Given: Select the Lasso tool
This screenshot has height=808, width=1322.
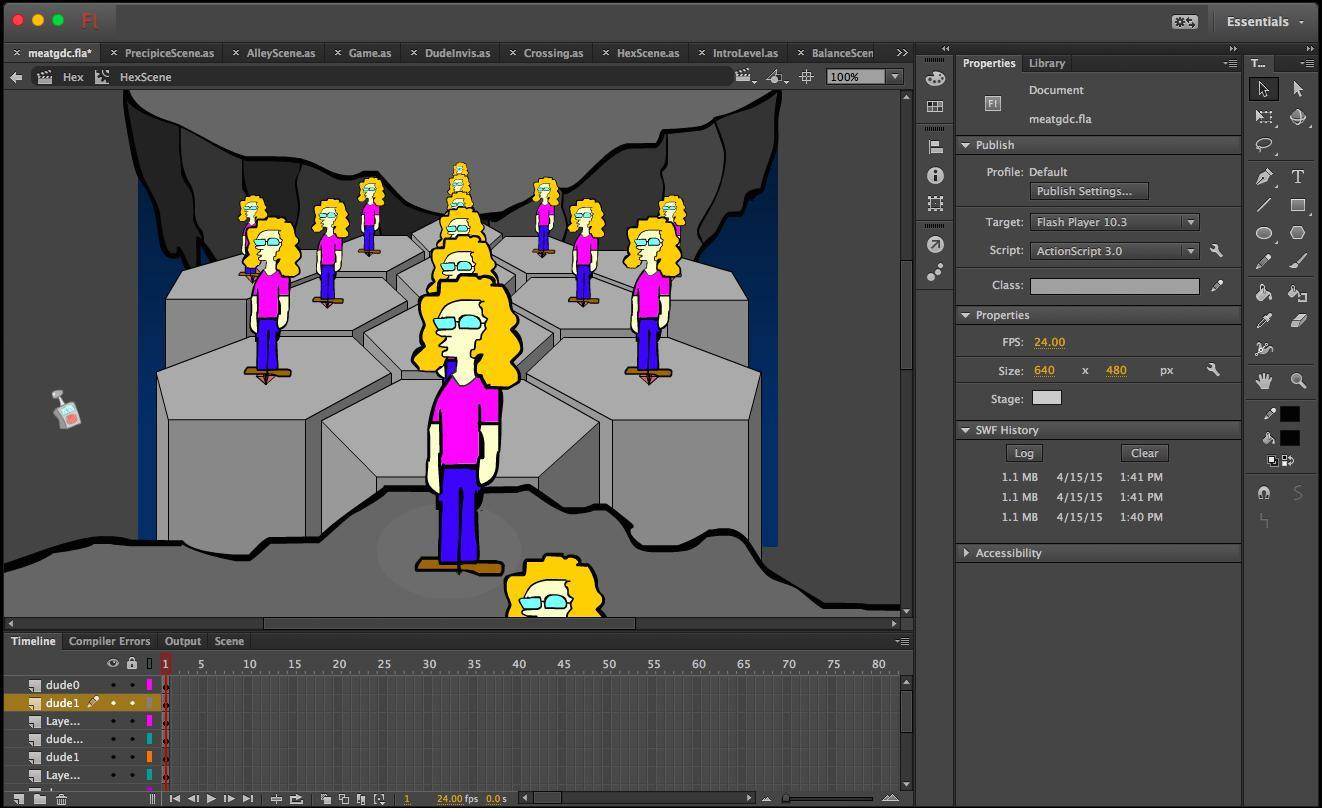Looking at the screenshot, I should 1264,145.
